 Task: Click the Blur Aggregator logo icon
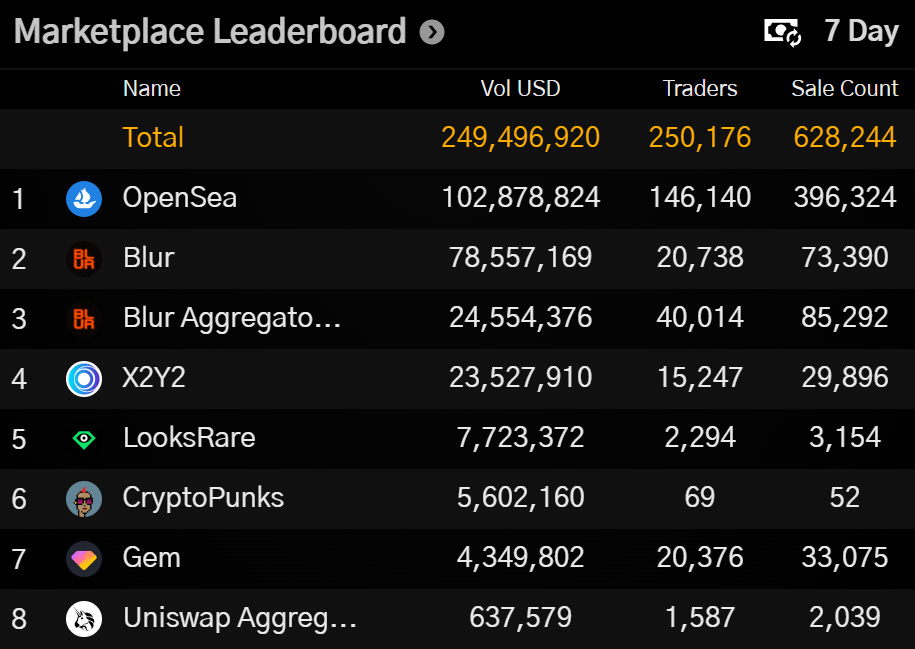(x=84, y=319)
